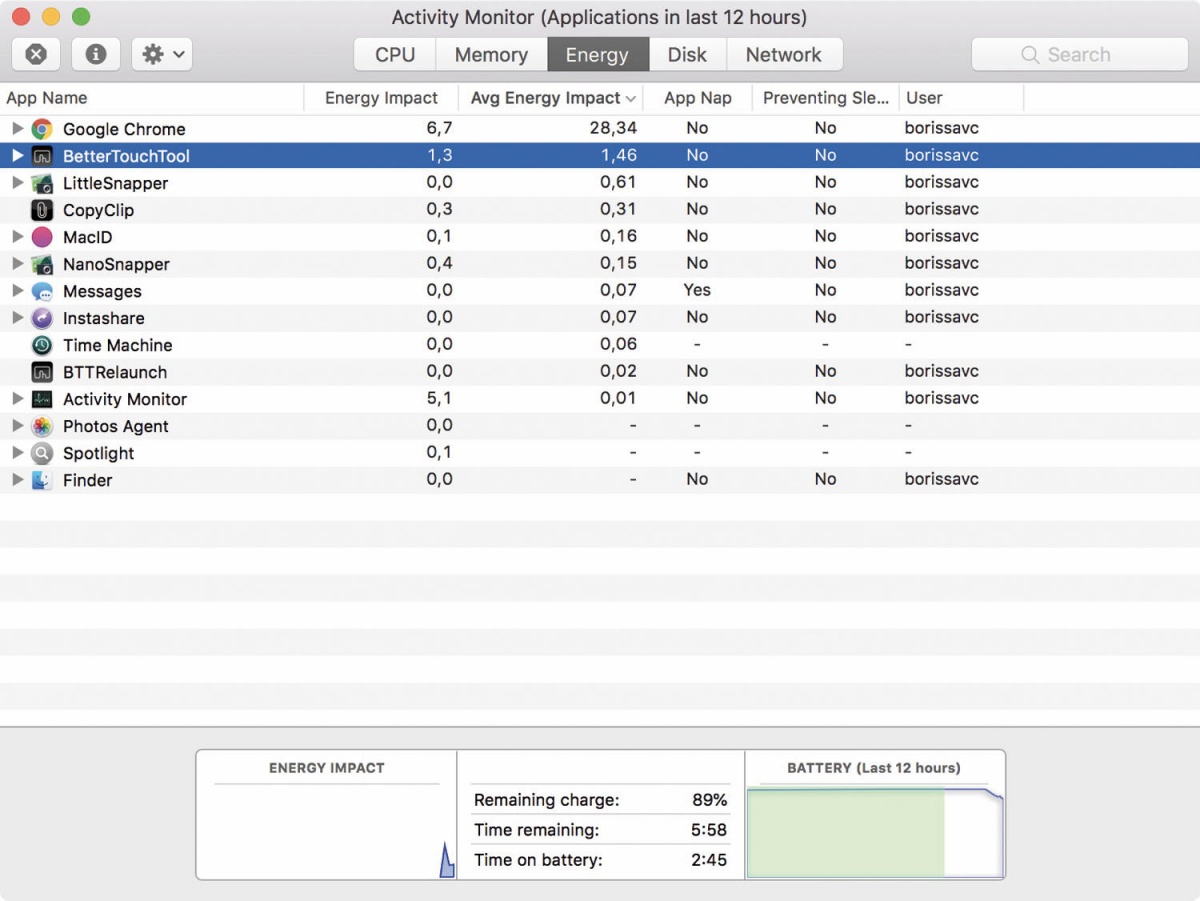Select the BTTRelaunch row name
1200x901 pixels.
point(115,372)
